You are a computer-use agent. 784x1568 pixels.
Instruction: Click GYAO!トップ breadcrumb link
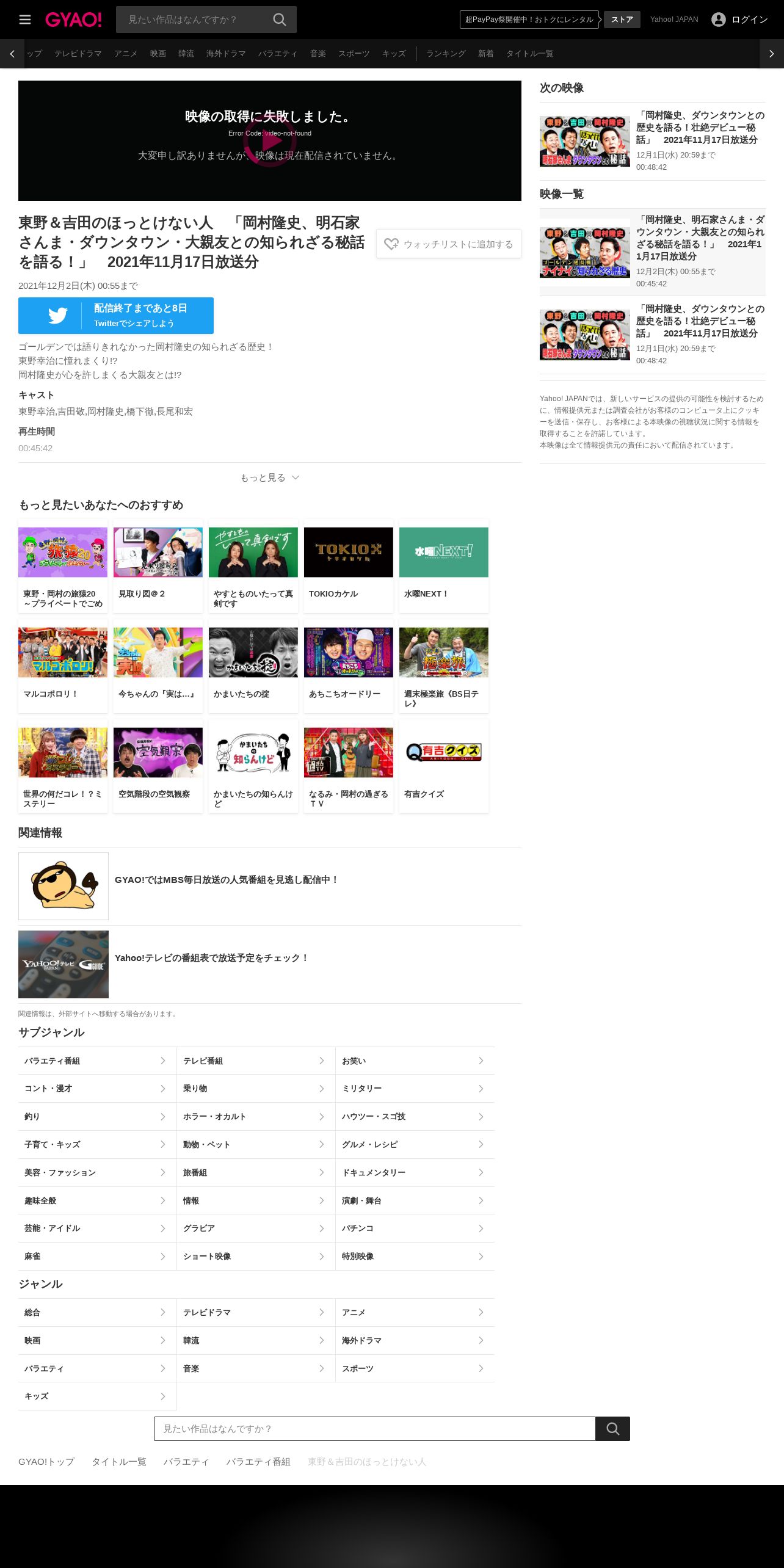tap(46, 1462)
